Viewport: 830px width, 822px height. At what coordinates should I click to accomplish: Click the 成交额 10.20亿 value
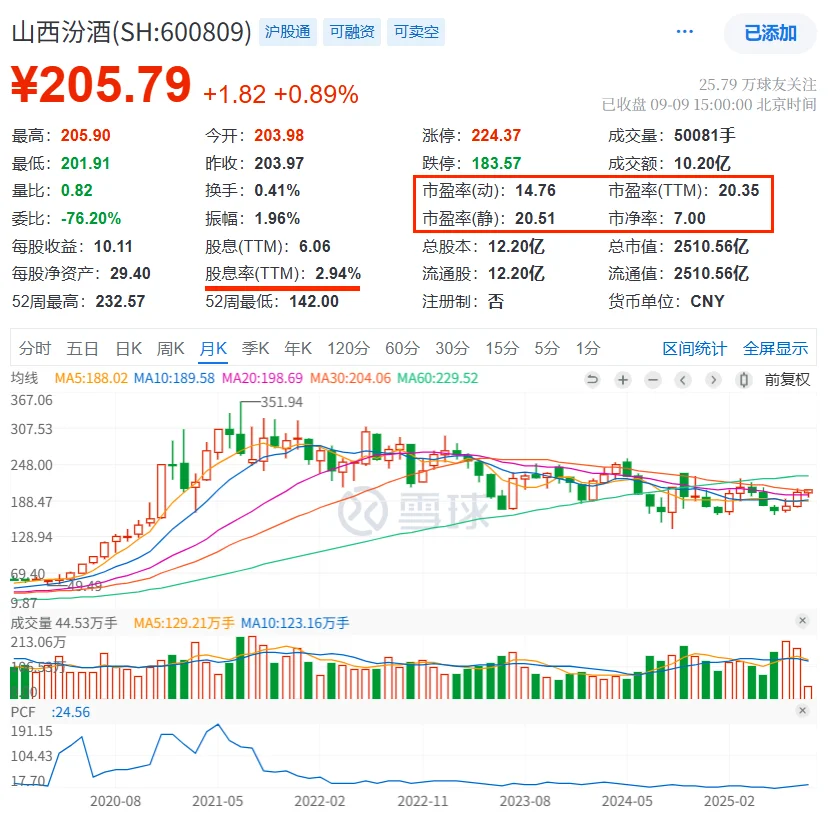point(702,164)
